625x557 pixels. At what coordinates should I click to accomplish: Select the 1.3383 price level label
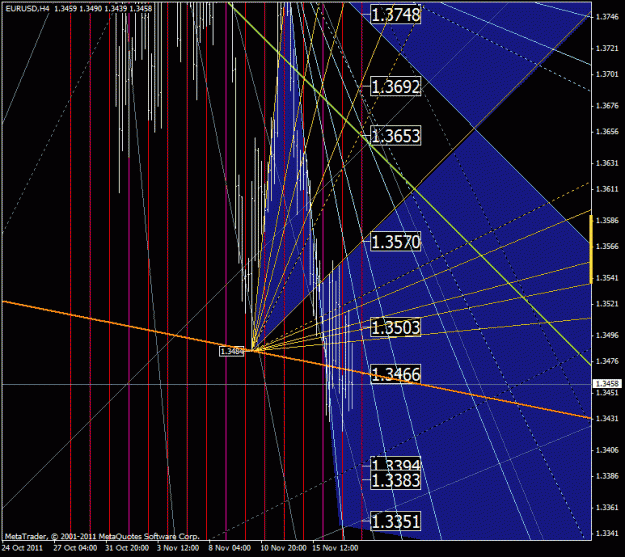tap(395, 480)
